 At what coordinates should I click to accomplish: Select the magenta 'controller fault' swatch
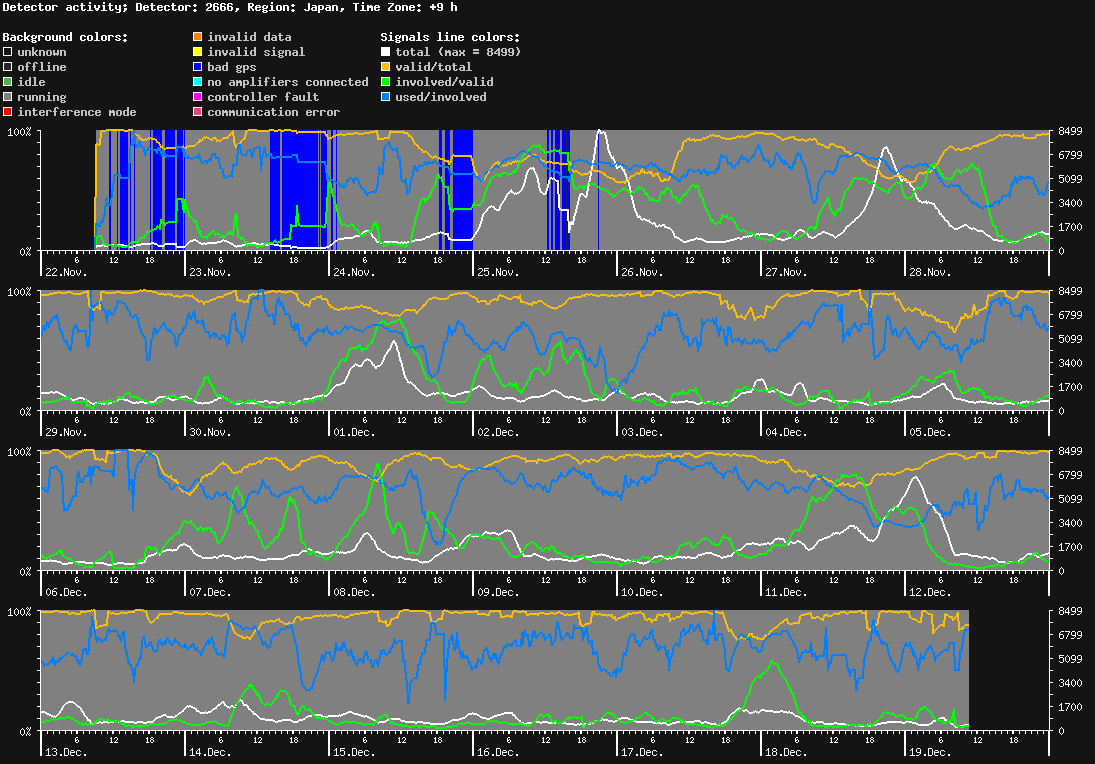click(x=197, y=97)
